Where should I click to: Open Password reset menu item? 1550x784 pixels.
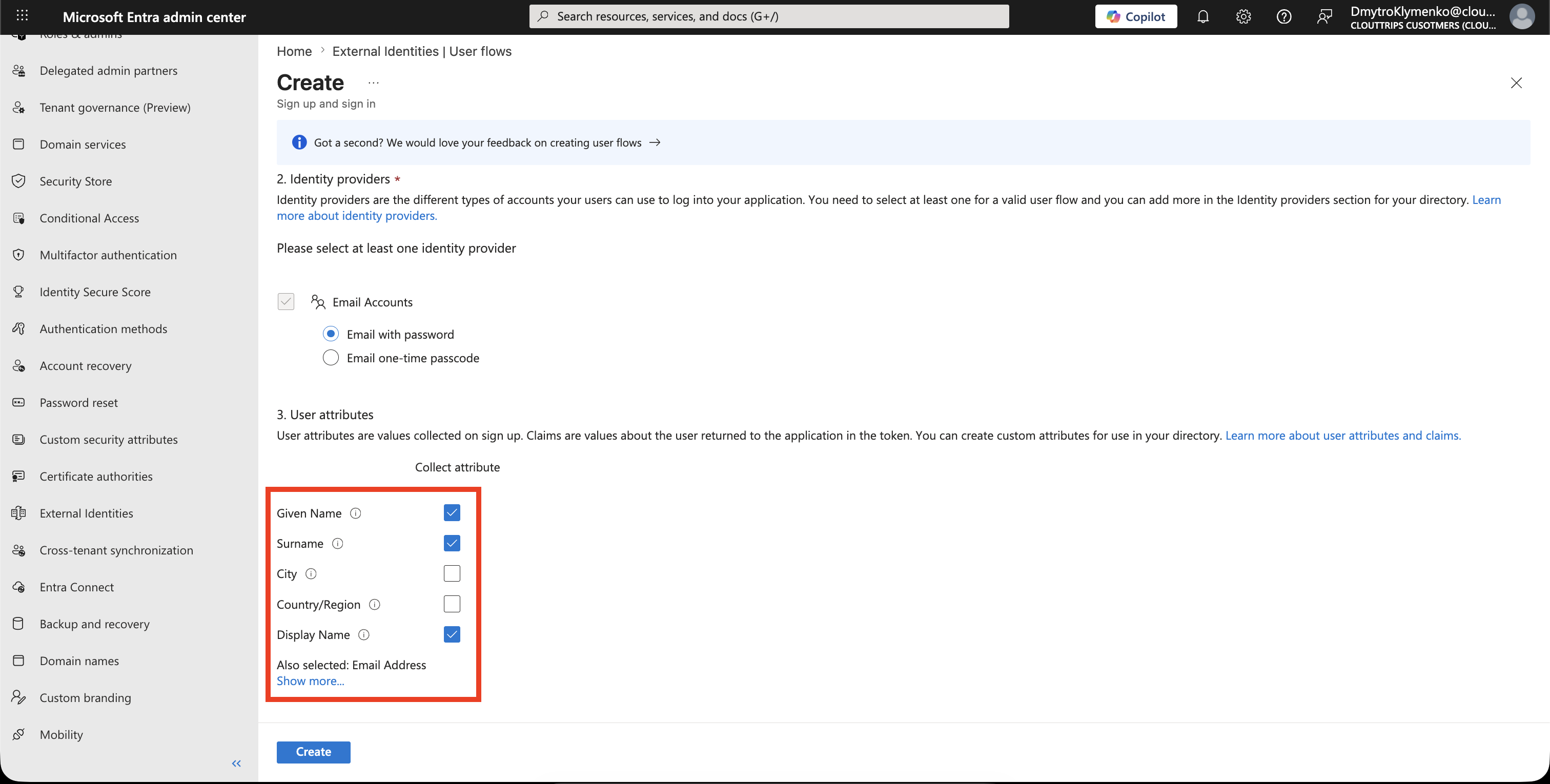pyautogui.click(x=79, y=403)
